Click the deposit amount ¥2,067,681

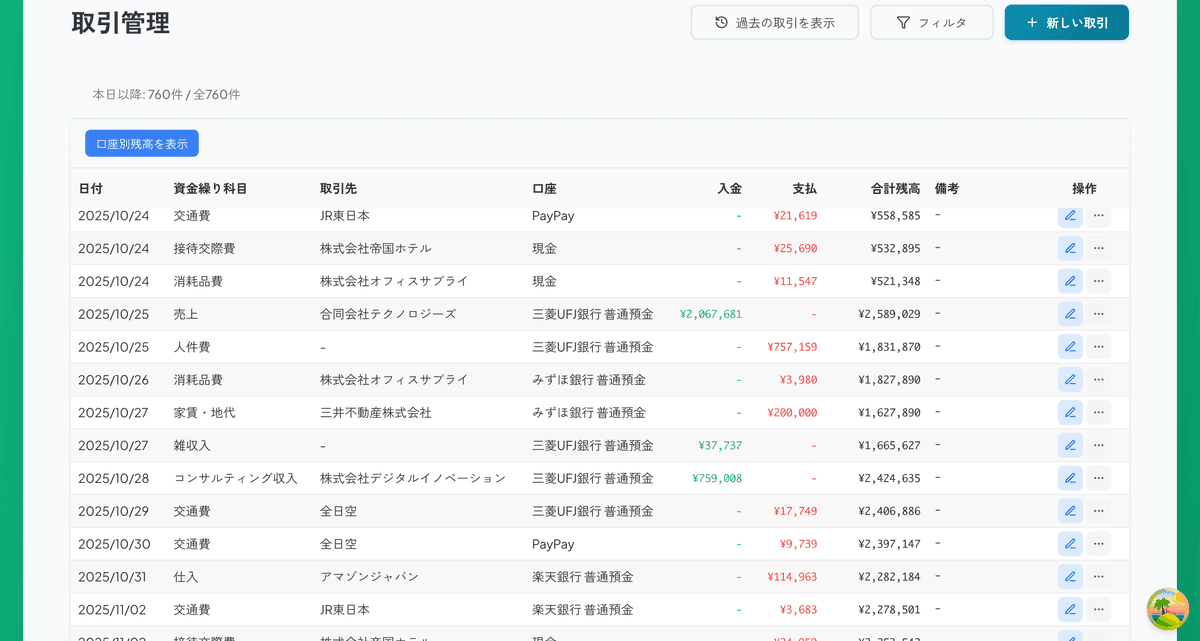point(711,314)
